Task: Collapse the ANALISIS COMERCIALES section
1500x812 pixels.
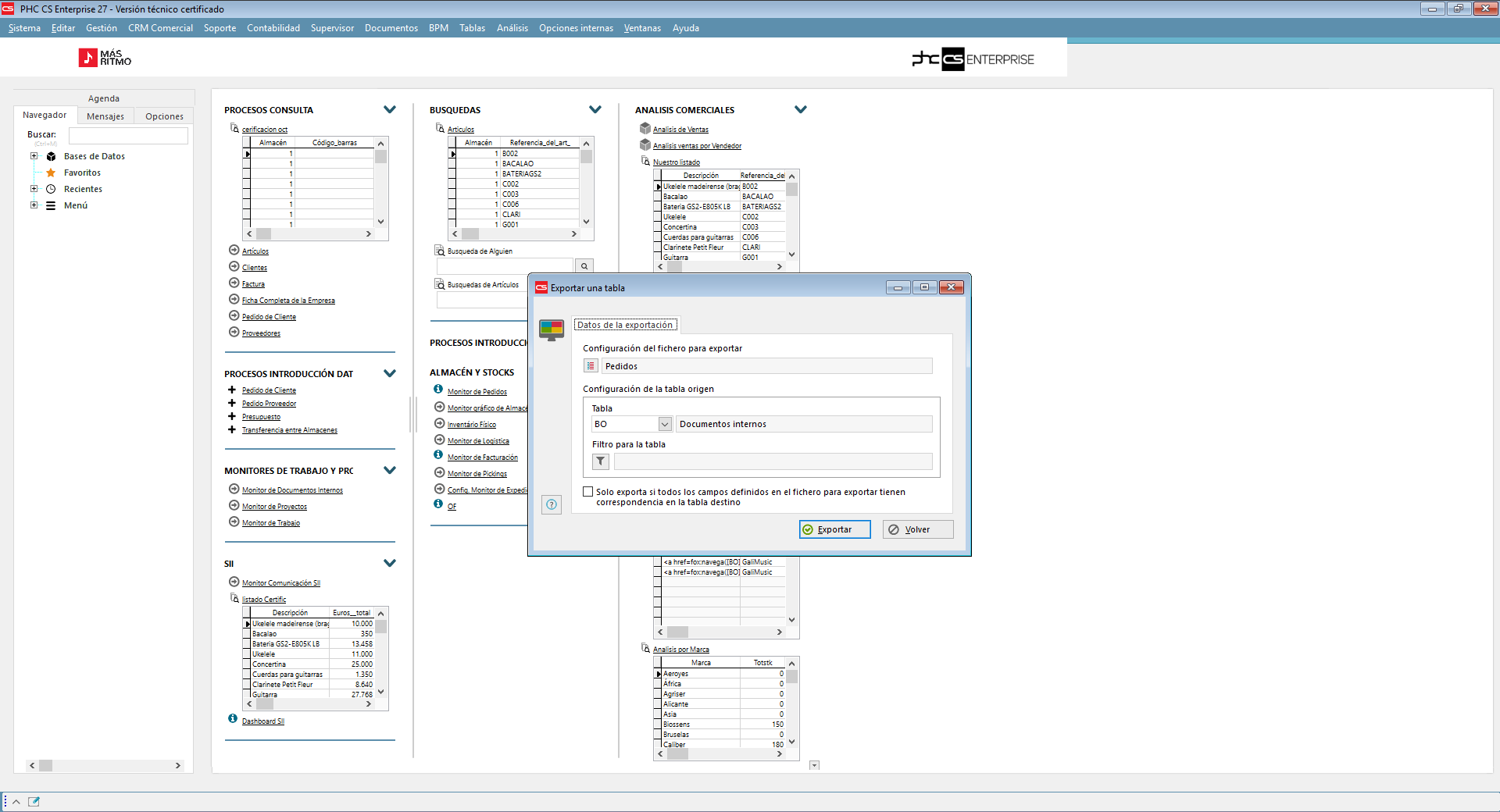Action: (801, 109)
